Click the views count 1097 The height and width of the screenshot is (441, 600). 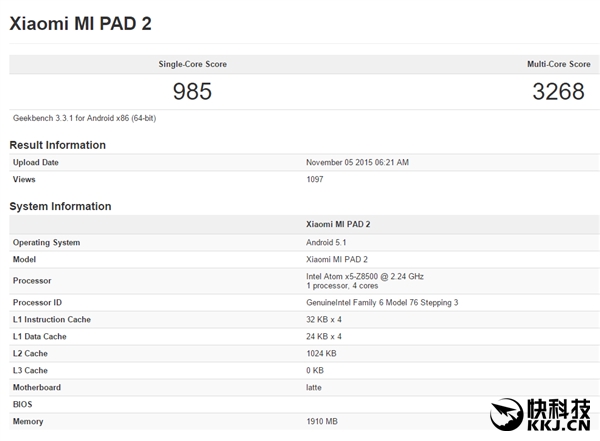pyautogui.click(x=315, y=179)
